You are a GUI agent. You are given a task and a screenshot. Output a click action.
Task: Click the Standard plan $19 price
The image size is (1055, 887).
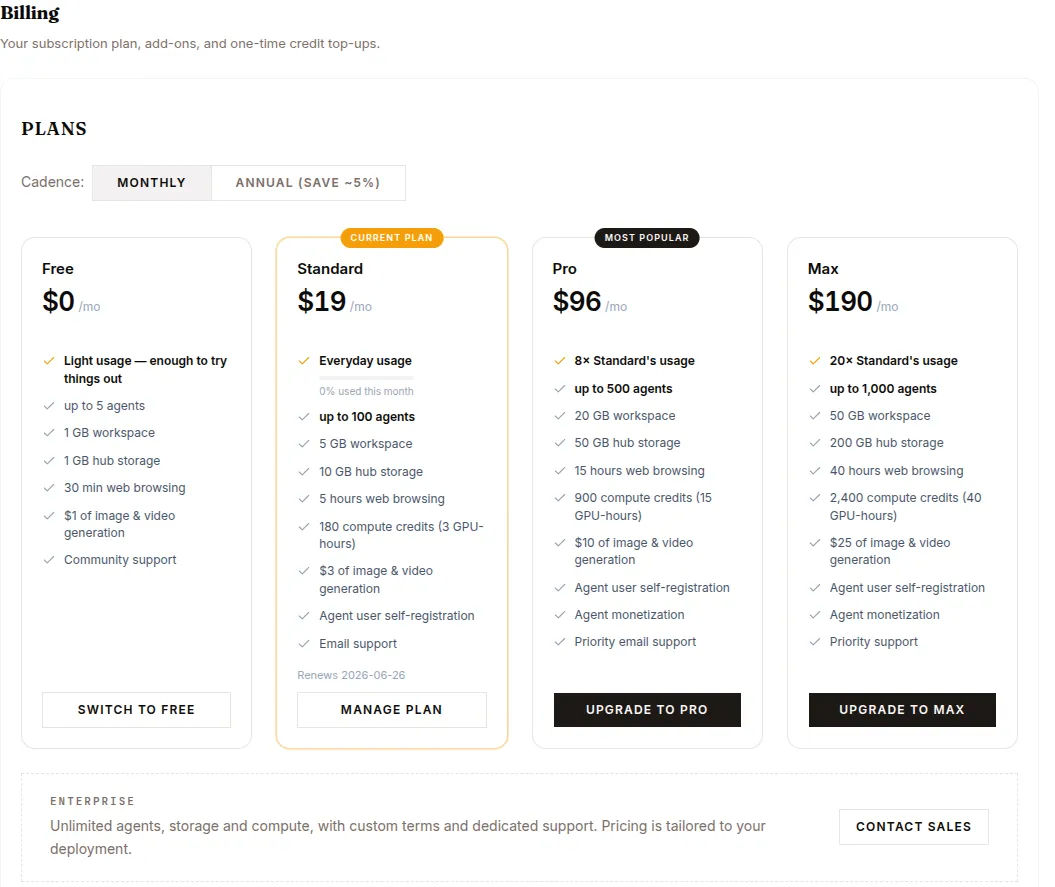coord(322,301)
